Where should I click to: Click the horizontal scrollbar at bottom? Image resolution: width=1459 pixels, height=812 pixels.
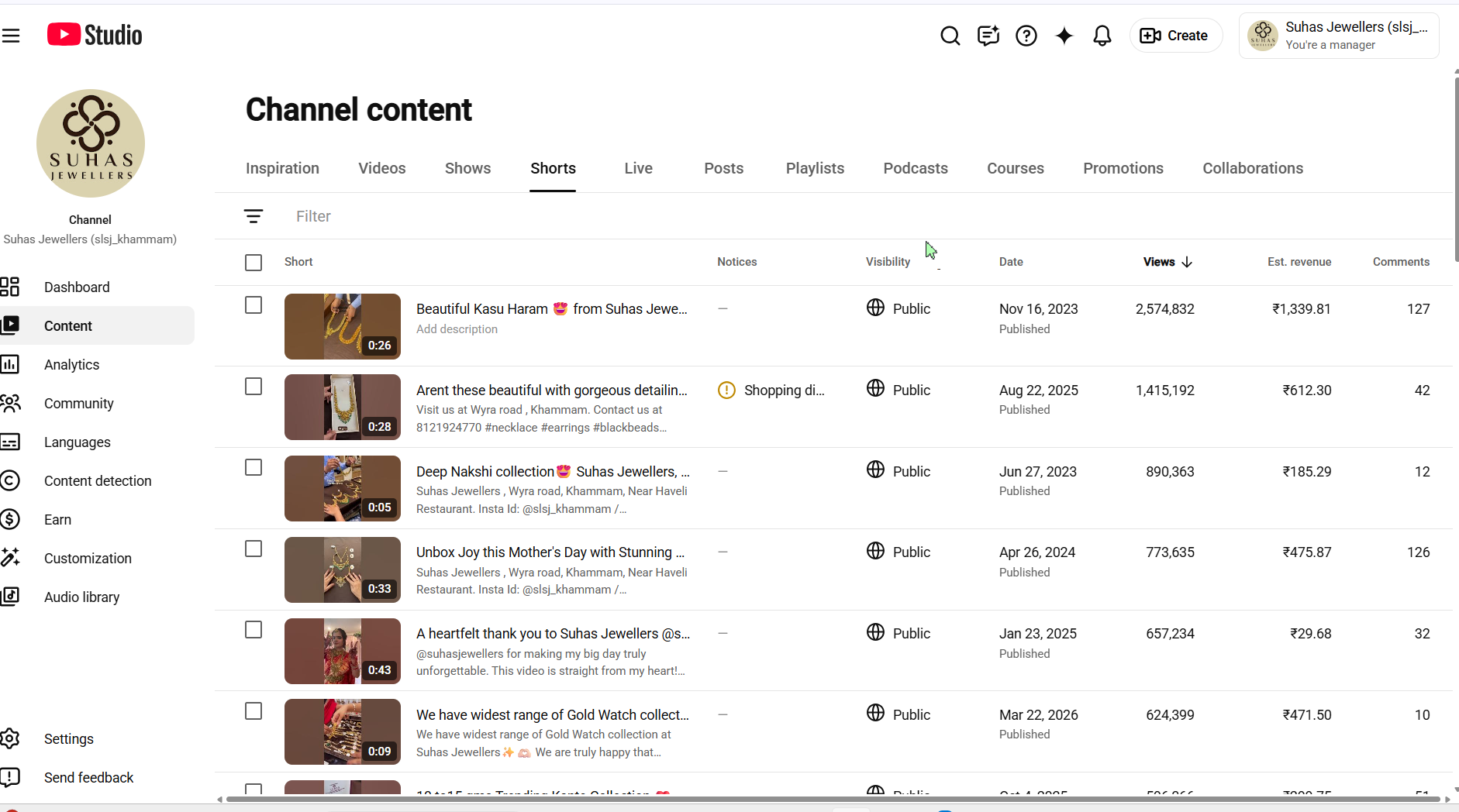click(833, 799)
